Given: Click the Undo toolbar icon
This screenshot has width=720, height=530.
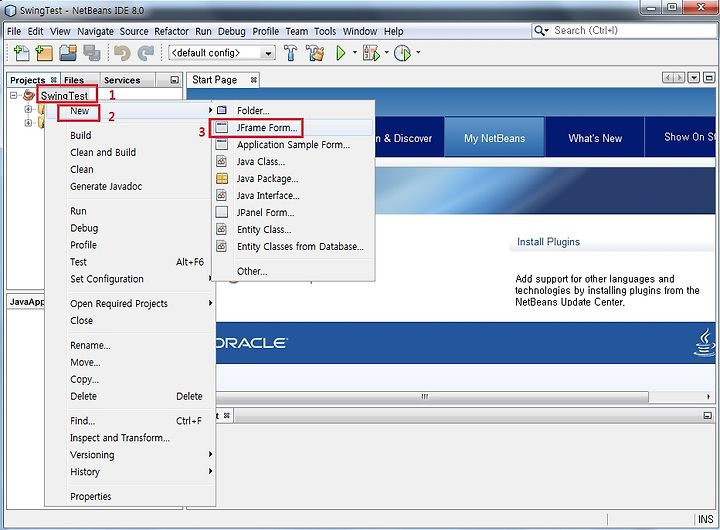Looking at the screenshot, I should pos(122,53).
